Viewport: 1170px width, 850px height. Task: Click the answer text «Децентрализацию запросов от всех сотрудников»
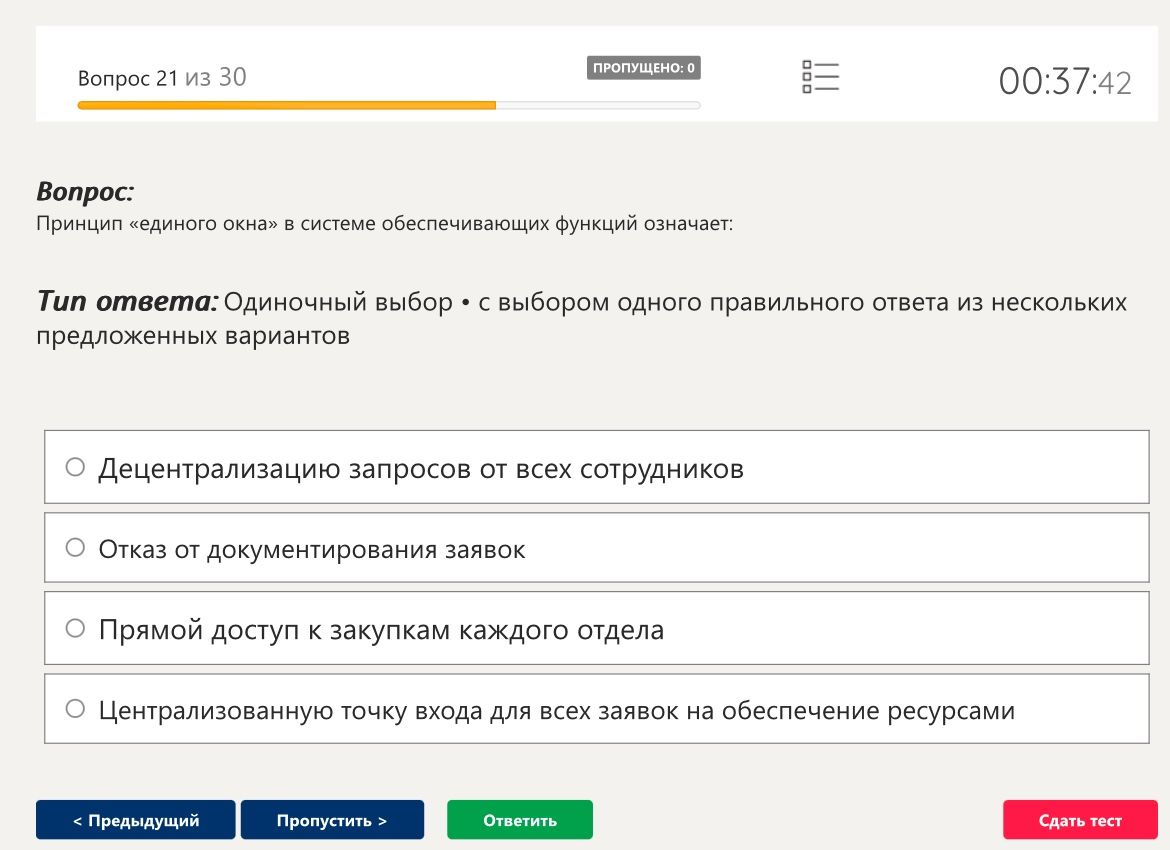click(x=421, y=469)
